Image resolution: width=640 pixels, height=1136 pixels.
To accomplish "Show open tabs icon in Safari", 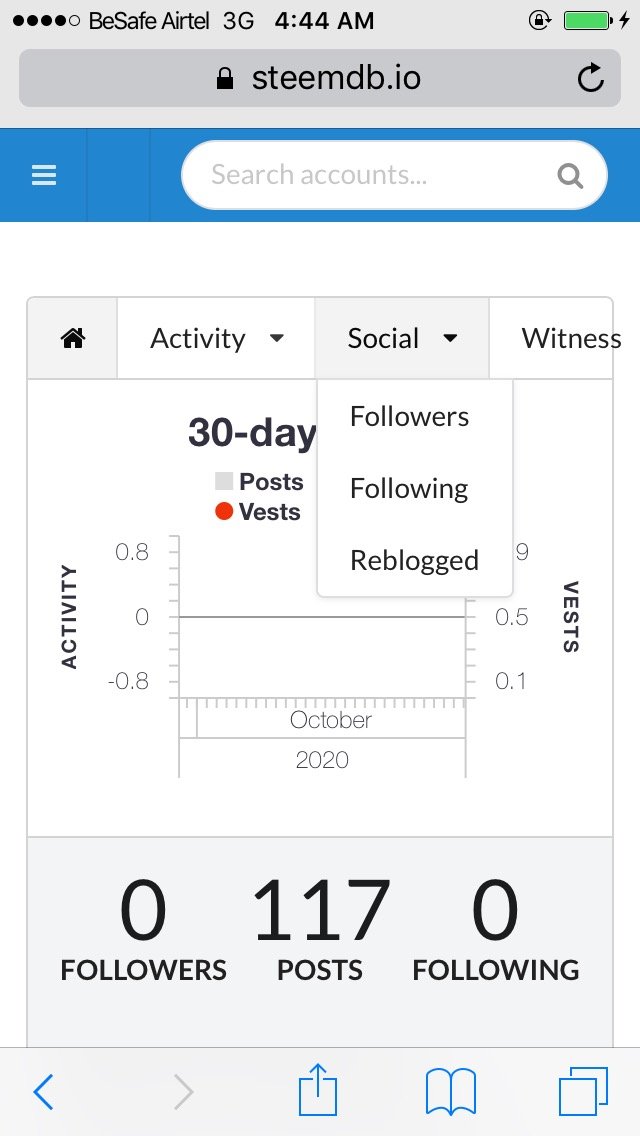I will 583,1091.
